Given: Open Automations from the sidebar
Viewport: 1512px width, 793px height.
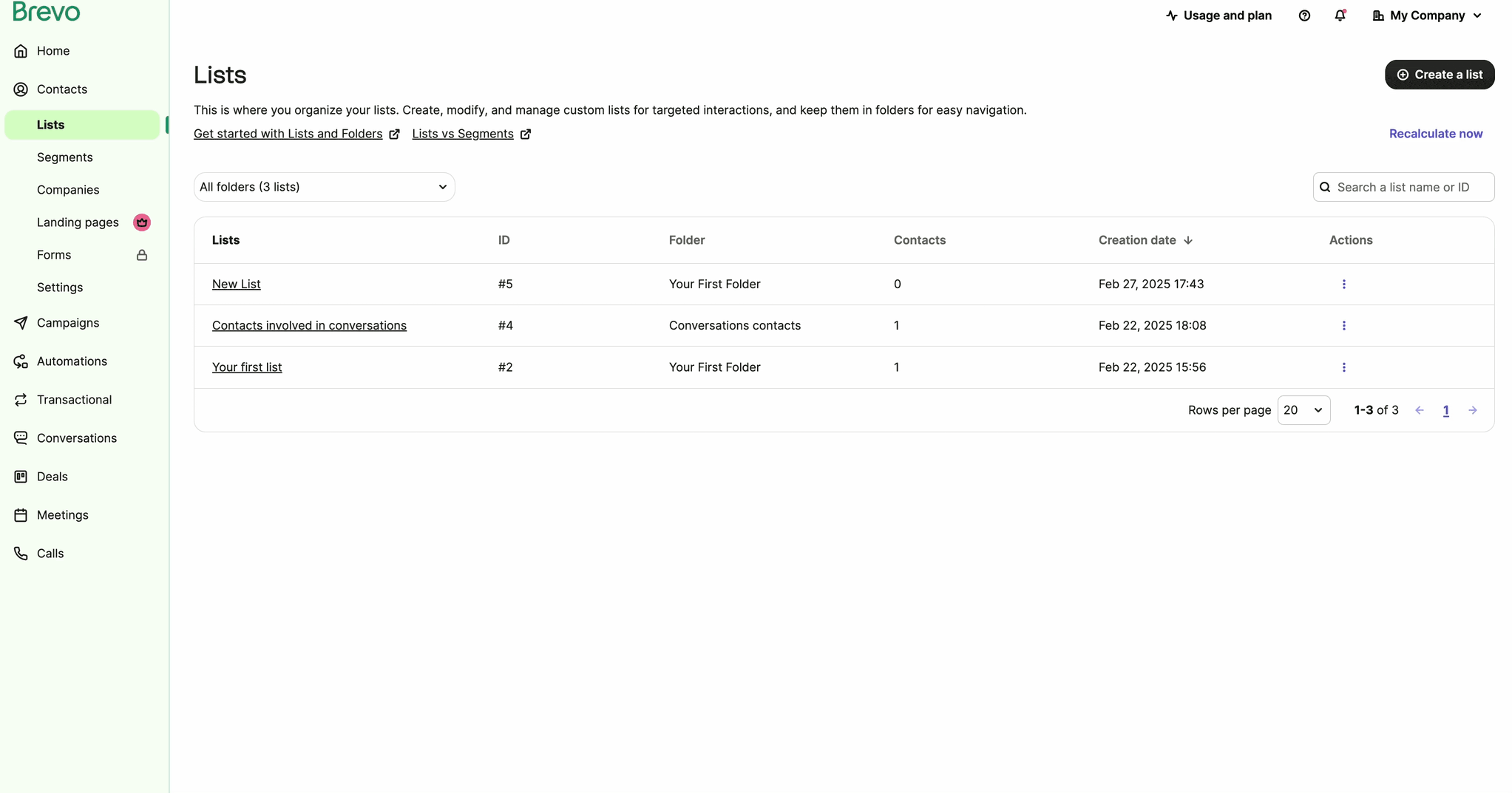Looking at the screenshot, I should [x=72, y=361].
